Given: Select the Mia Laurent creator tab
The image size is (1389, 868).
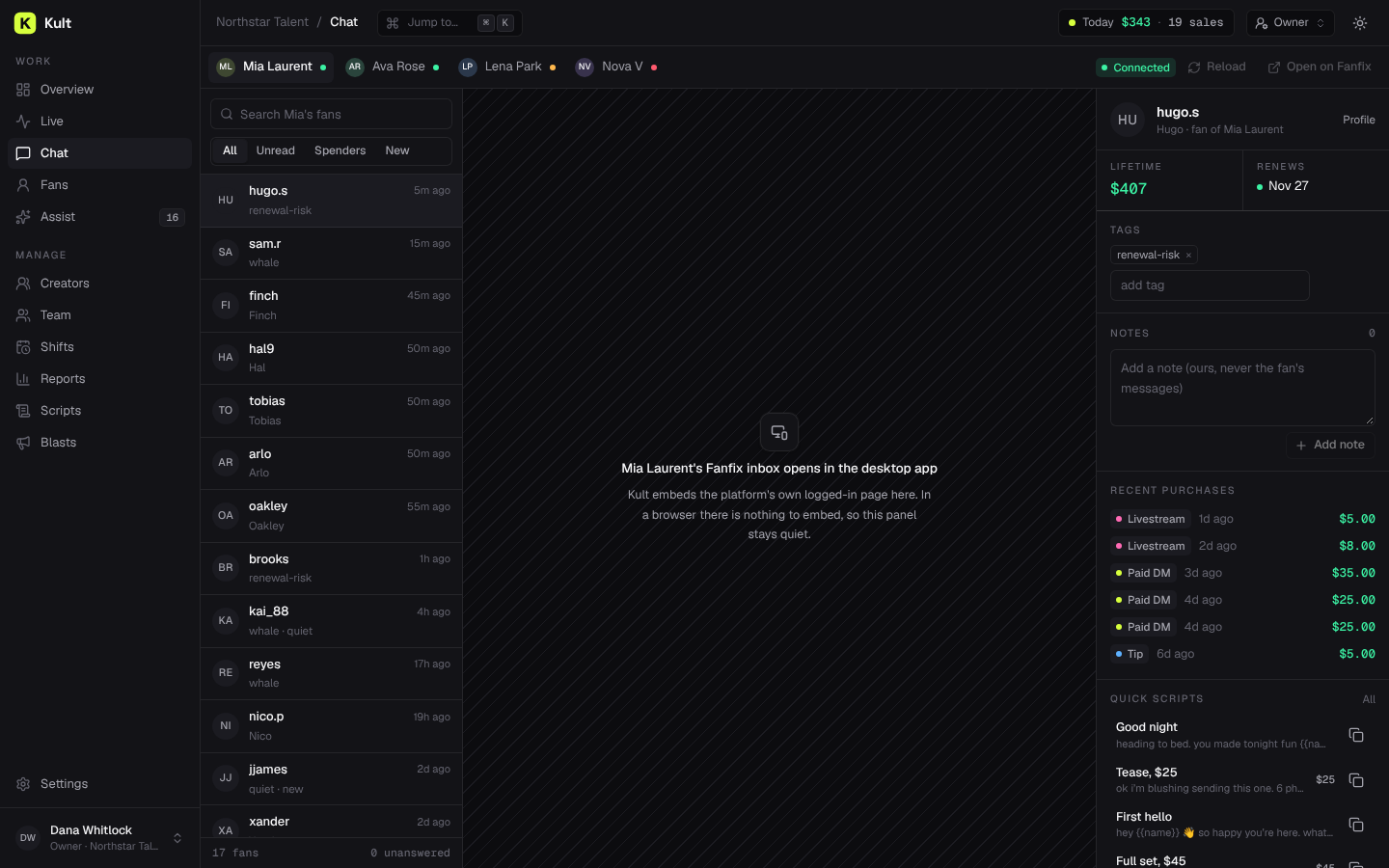Looking at the screenshot, I should [271, 68].
